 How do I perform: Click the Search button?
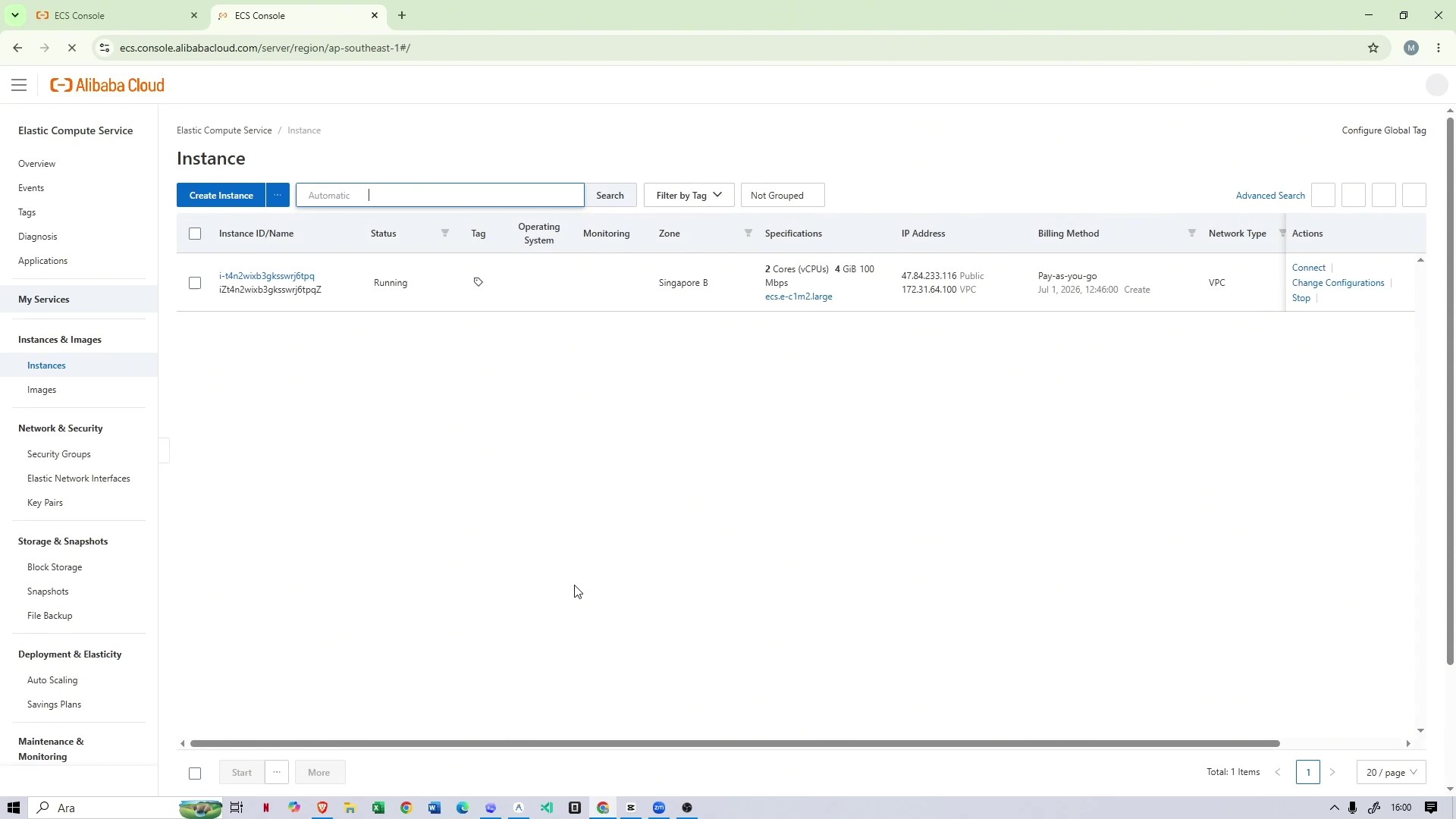610,195
